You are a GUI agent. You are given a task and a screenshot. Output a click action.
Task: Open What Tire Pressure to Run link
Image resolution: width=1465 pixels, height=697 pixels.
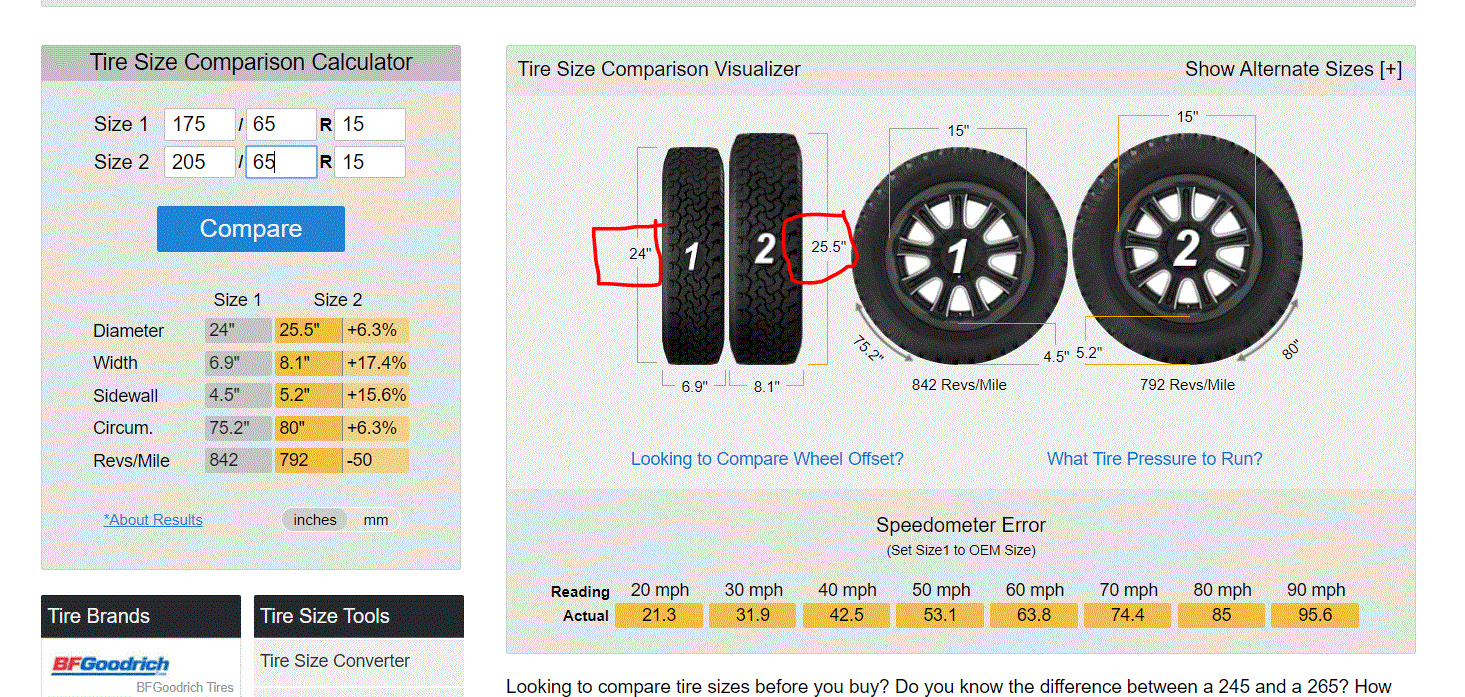(1154, 459)
